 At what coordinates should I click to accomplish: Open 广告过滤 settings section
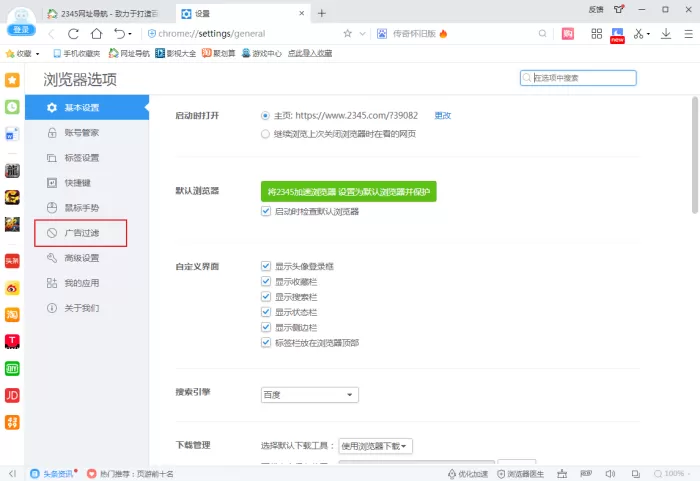click(81, 233)
